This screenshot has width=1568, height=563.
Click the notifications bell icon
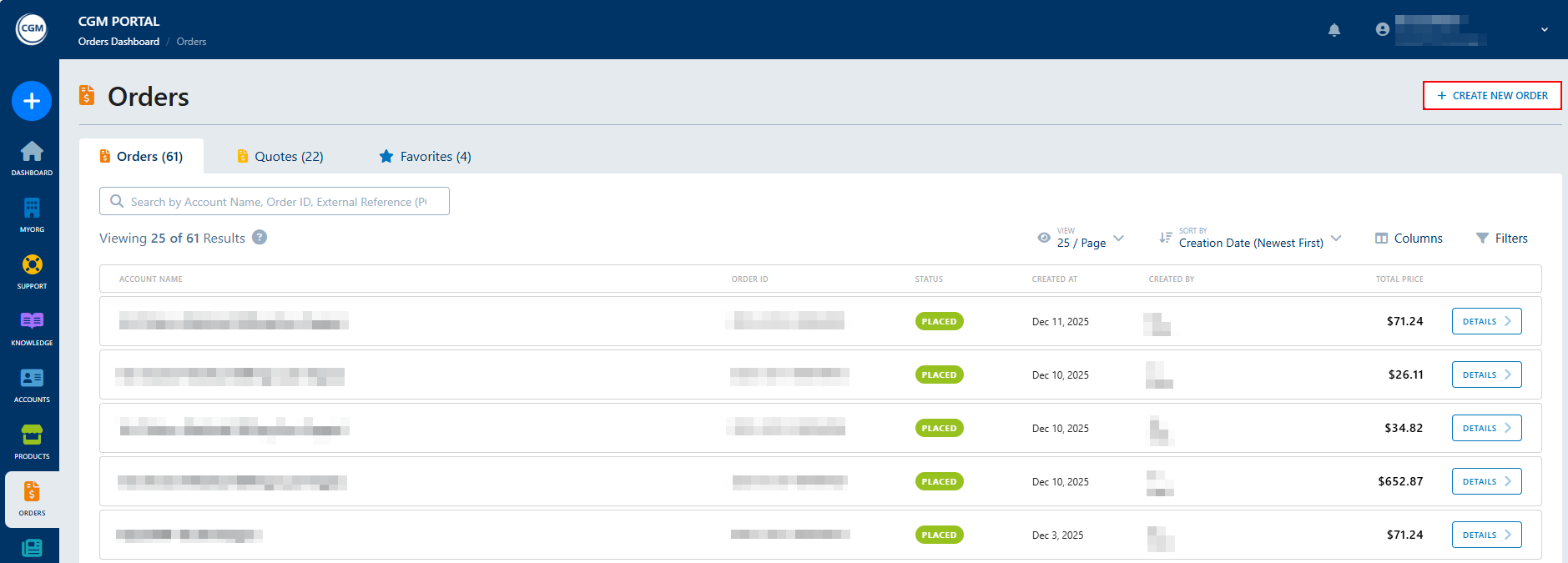pyautogui.click(x=1334, y=30)
